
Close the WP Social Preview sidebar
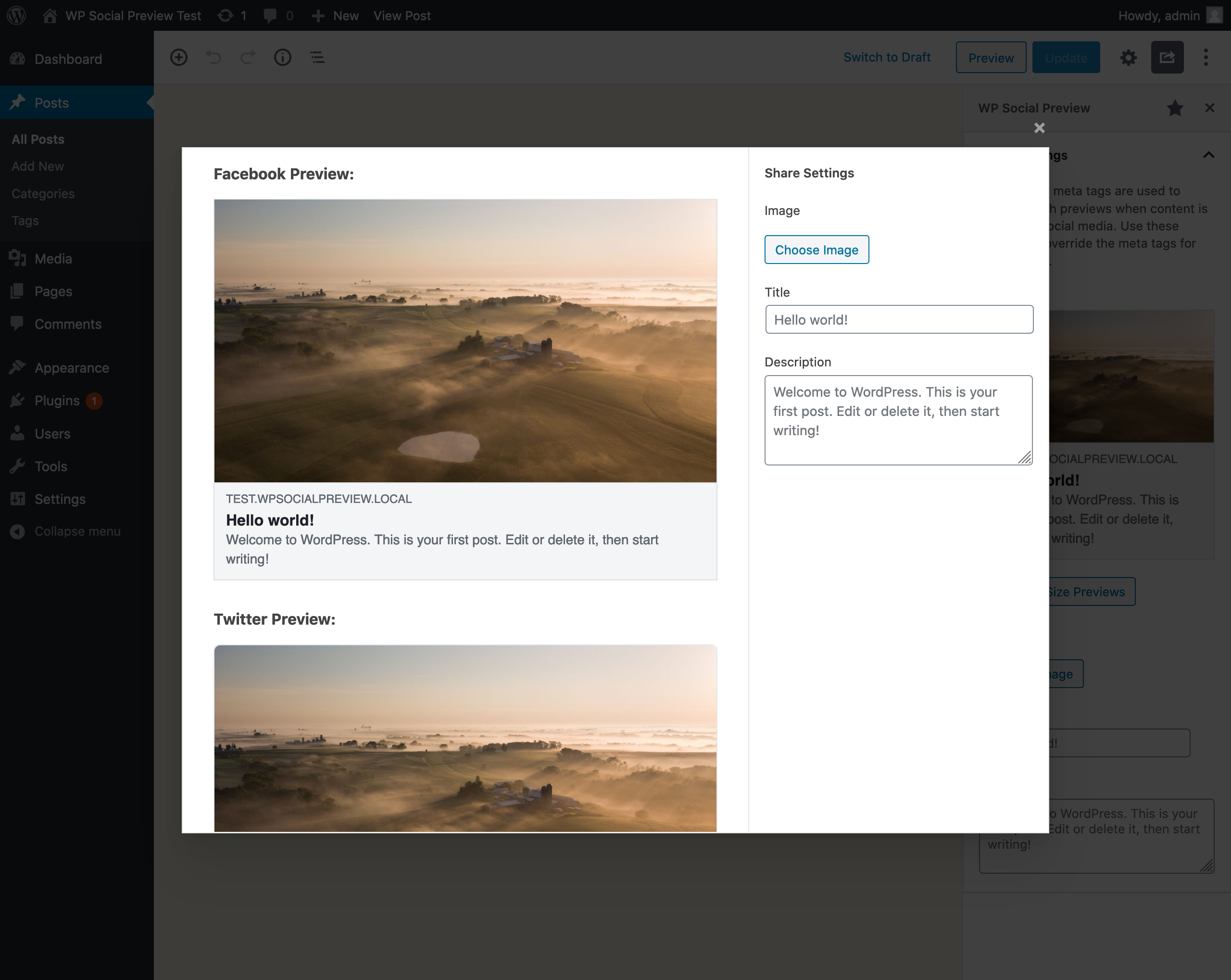pyautogui.click(x=1209, y=107)
